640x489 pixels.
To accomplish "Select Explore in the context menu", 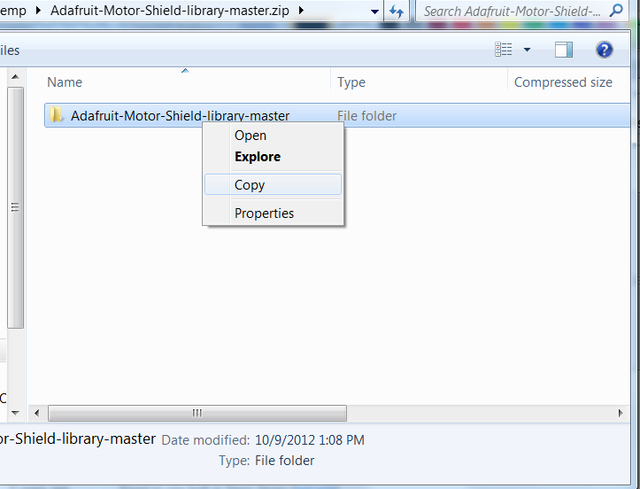I will [257, 157].
